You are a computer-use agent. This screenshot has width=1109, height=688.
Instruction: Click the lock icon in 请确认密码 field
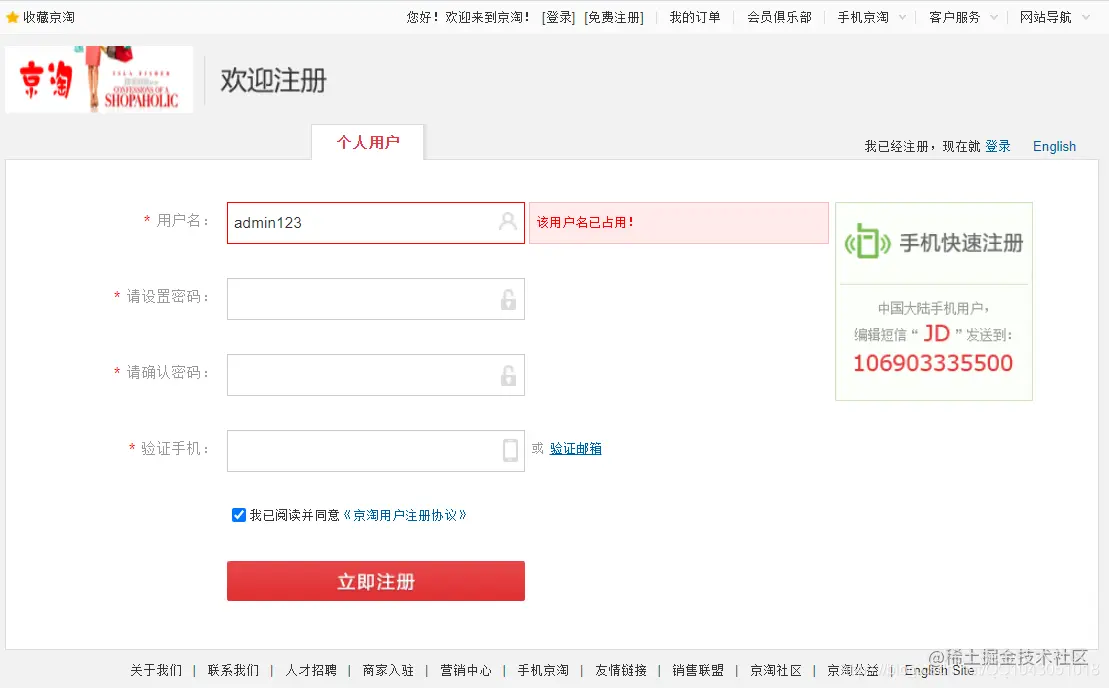tap(509, 375)
